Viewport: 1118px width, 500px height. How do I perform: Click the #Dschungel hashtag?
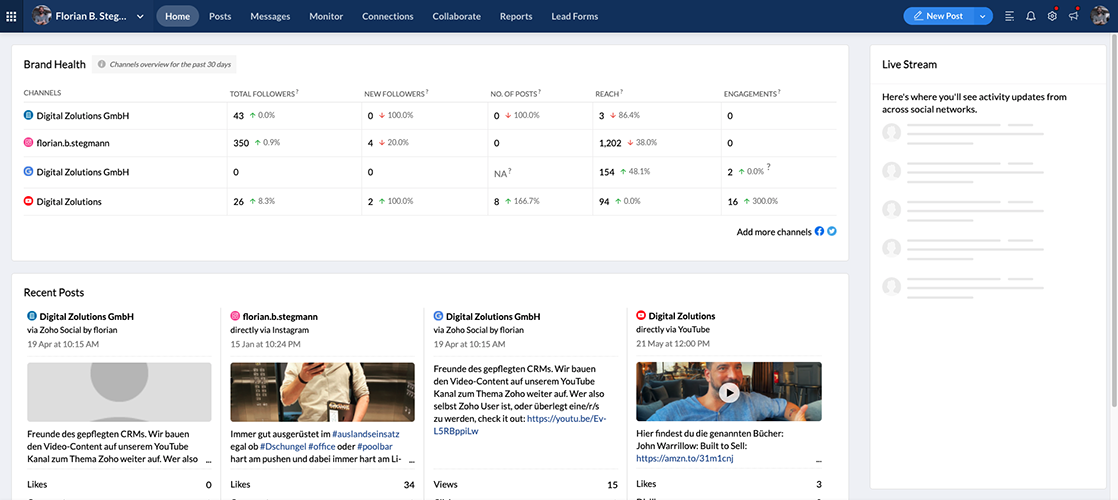(x=282, y=447)
